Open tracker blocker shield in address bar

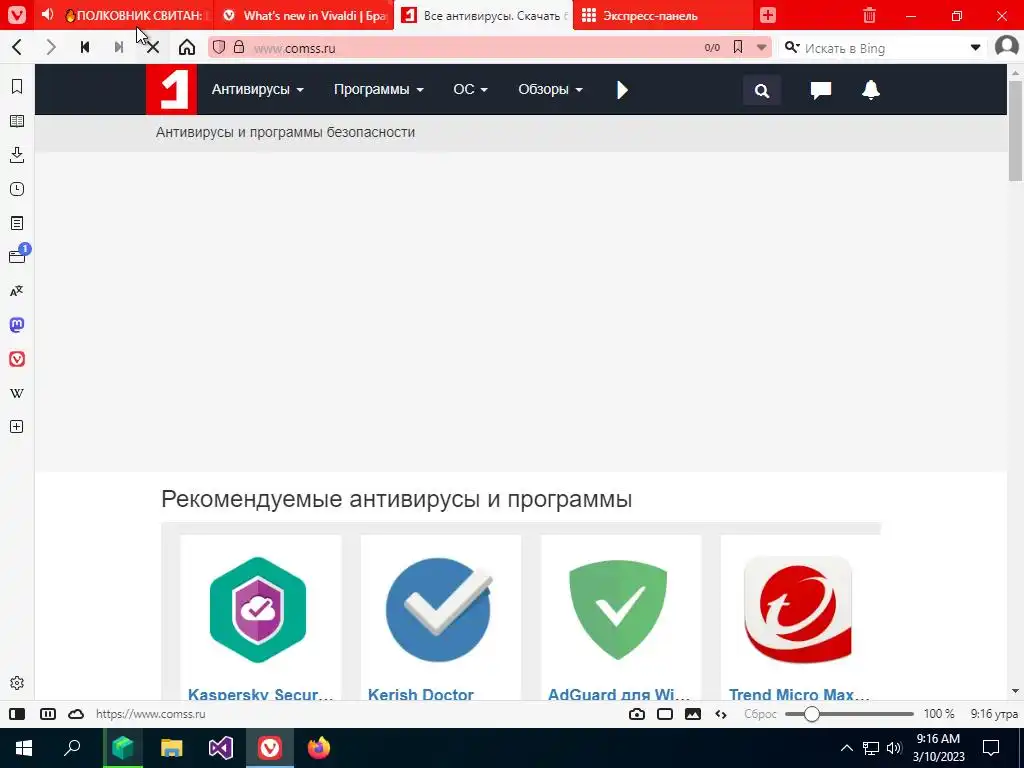coord(219,47)
